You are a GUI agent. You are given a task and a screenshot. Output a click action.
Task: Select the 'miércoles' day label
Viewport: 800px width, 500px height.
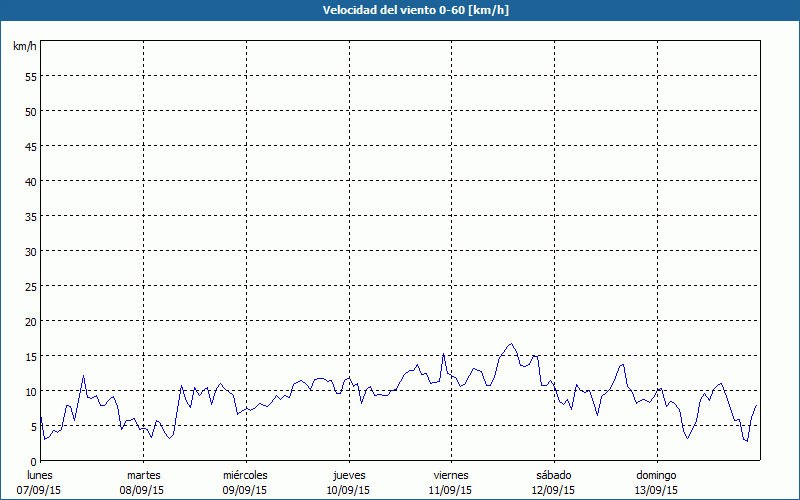[245, 475]
